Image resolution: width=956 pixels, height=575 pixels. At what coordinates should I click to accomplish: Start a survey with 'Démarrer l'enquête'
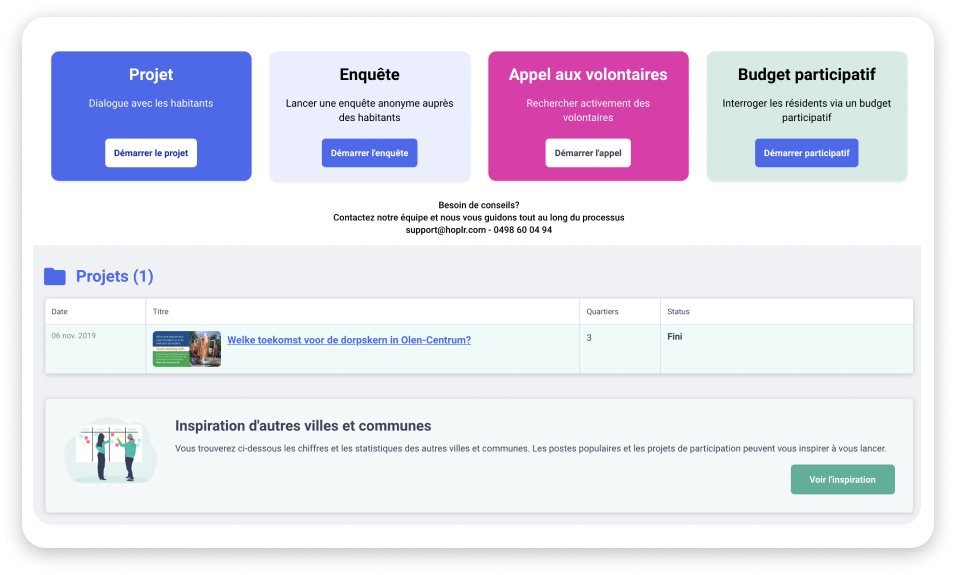[x=369, y=153]
